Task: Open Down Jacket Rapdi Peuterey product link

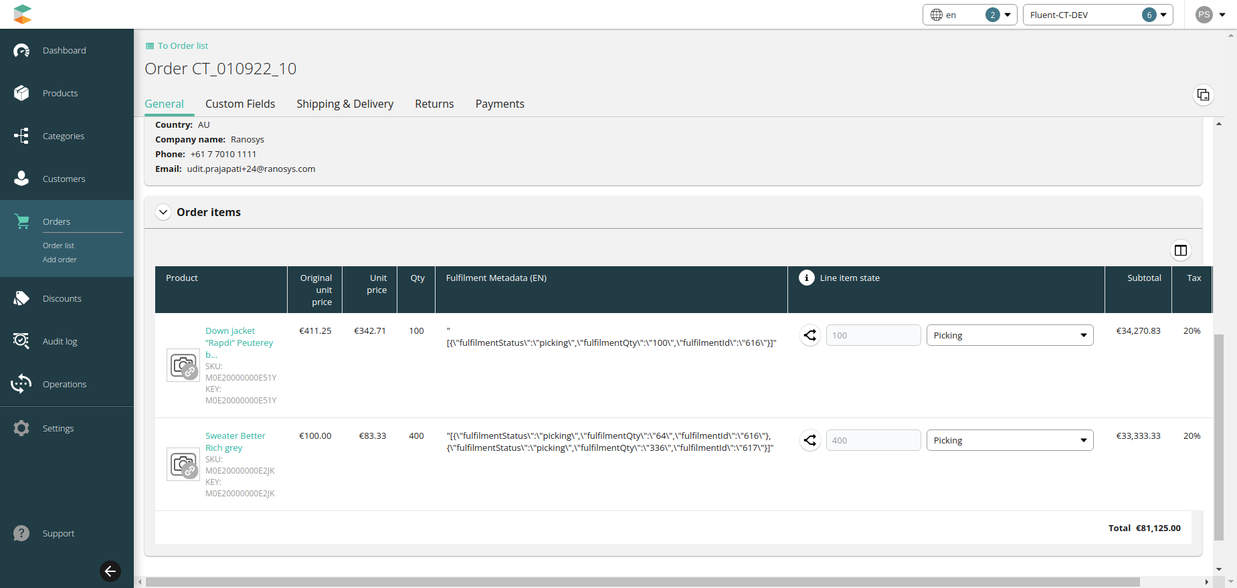Action: 238,342
